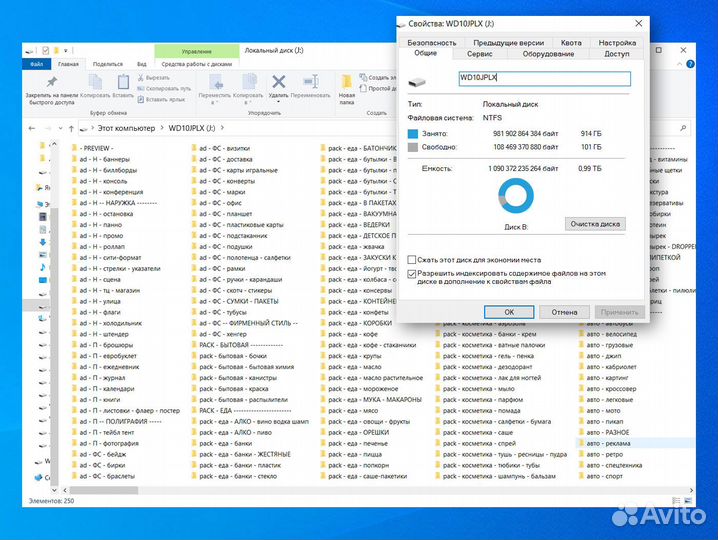This screenshot has width=718, height=540.
Task: Open the Средства работы с дисками tab
Action: coord(197,64)
